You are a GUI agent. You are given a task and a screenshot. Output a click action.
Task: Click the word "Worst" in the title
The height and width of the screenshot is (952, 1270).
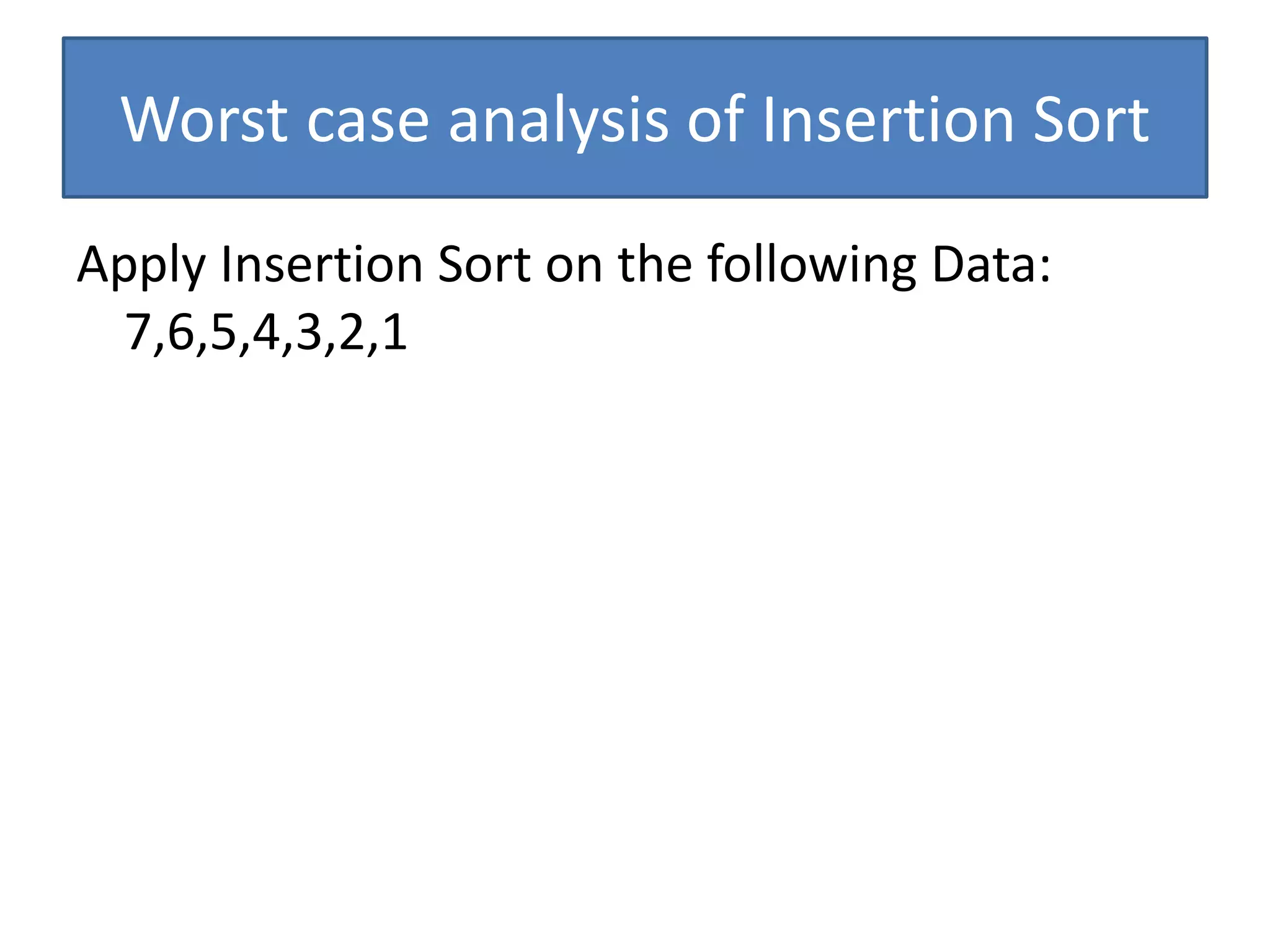pos(204,120)
